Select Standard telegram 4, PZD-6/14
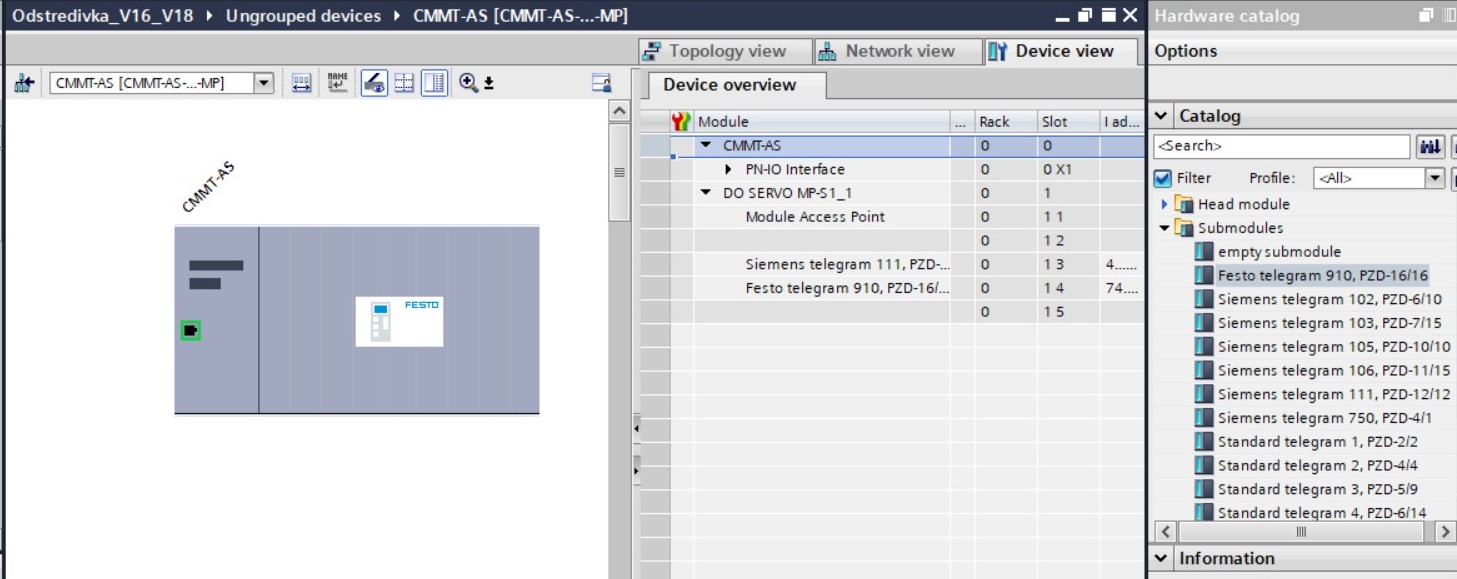 click(x=1322, y=513)
